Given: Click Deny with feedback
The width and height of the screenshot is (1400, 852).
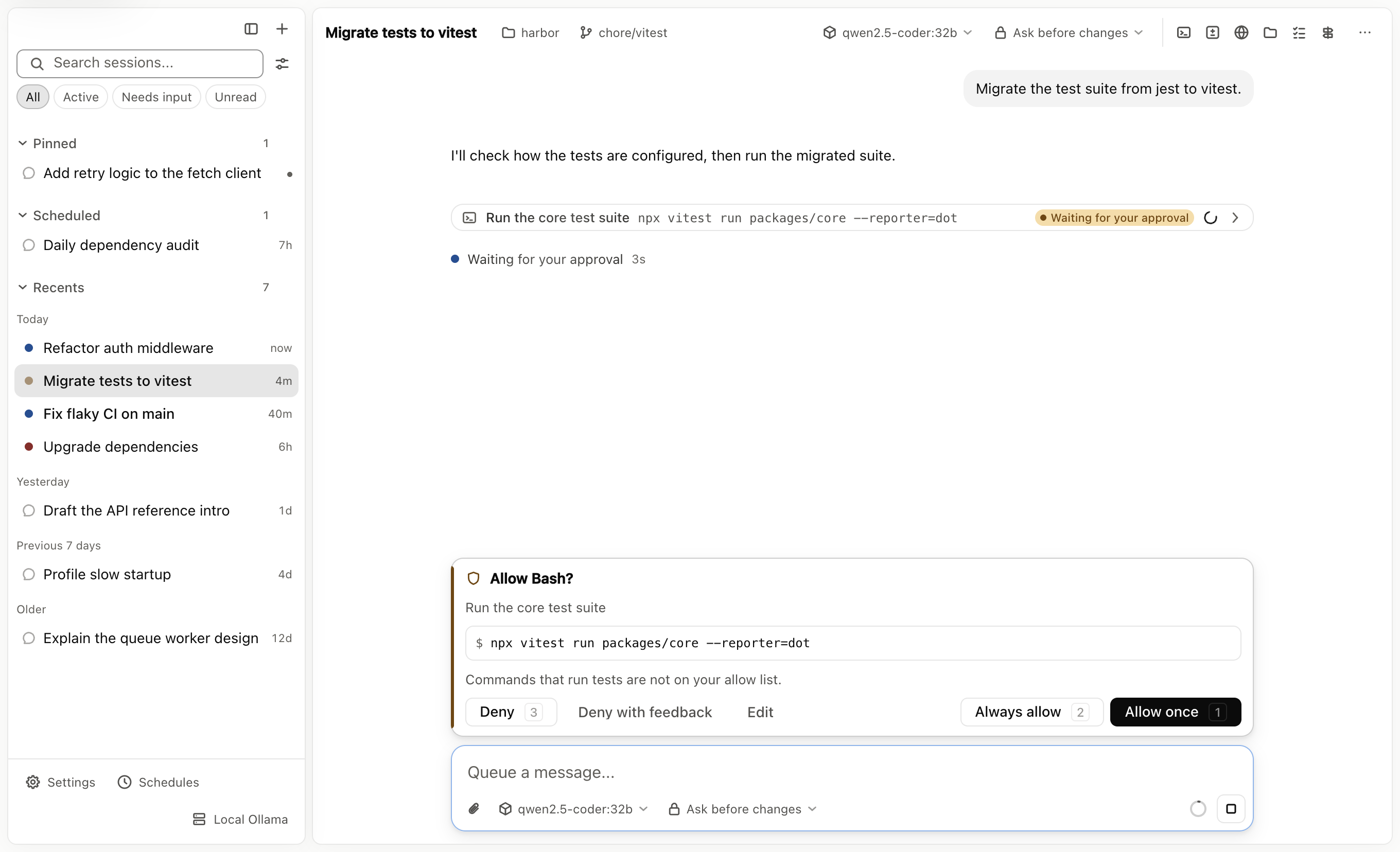Looking at the screenshot, I should [x=644, y=712].
